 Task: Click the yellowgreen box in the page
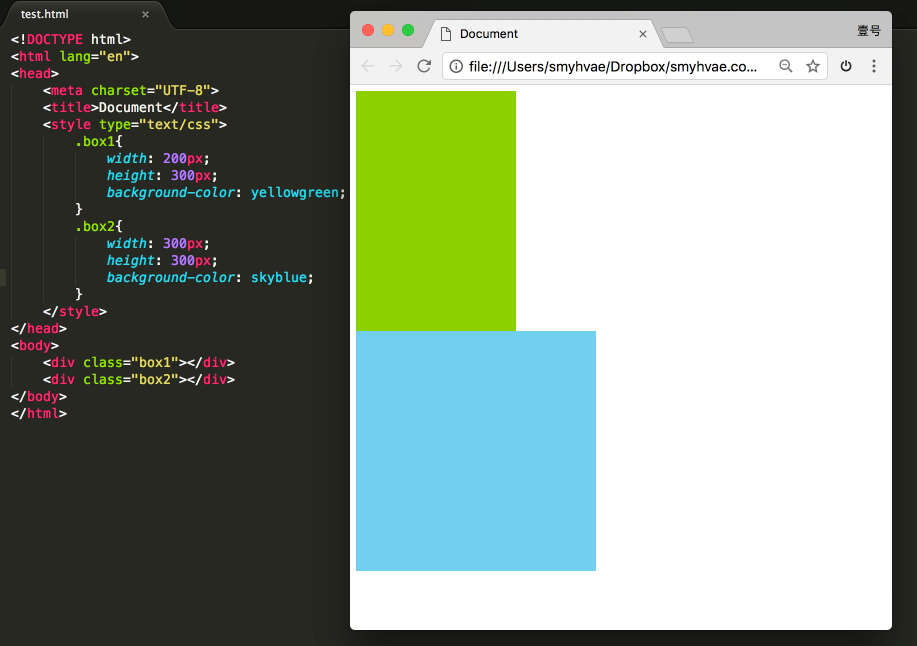point(436,211)
